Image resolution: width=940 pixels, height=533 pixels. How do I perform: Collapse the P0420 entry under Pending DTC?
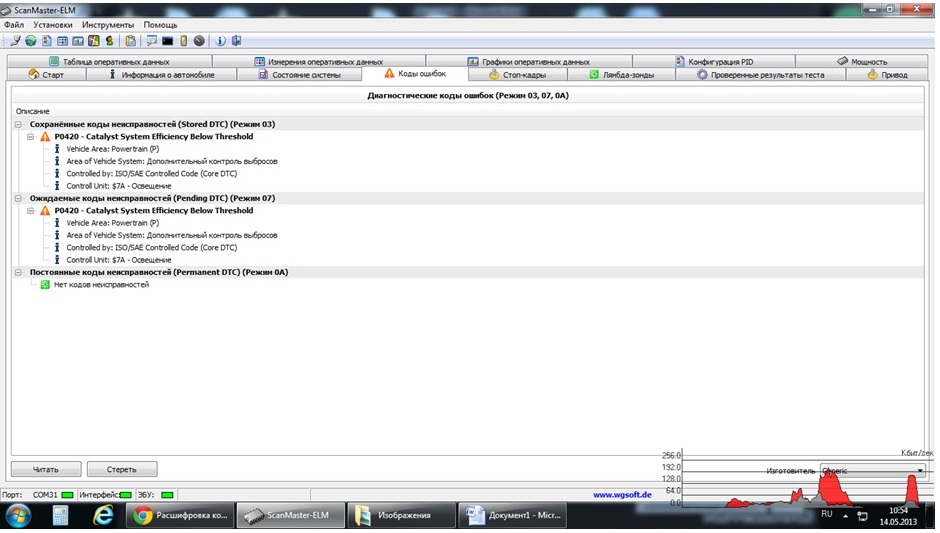point(31,211)
